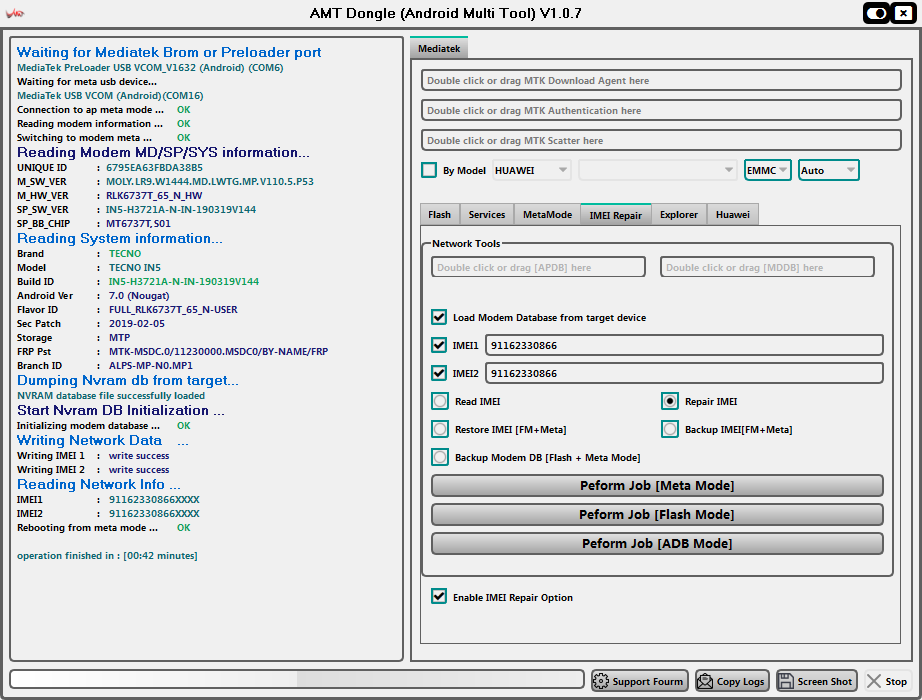The image size is (922, 700).
Task: Uncheck Load Modem Database from target device
Action: point(439,317)
